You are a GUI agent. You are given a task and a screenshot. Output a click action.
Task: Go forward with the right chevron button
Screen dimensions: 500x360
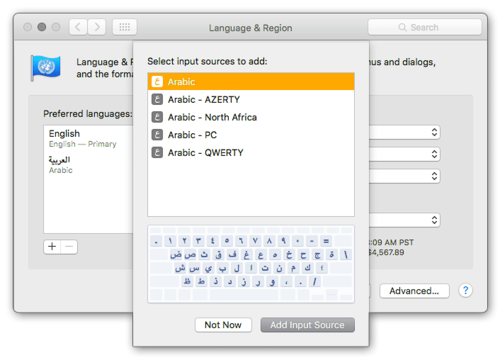(97, 27)
